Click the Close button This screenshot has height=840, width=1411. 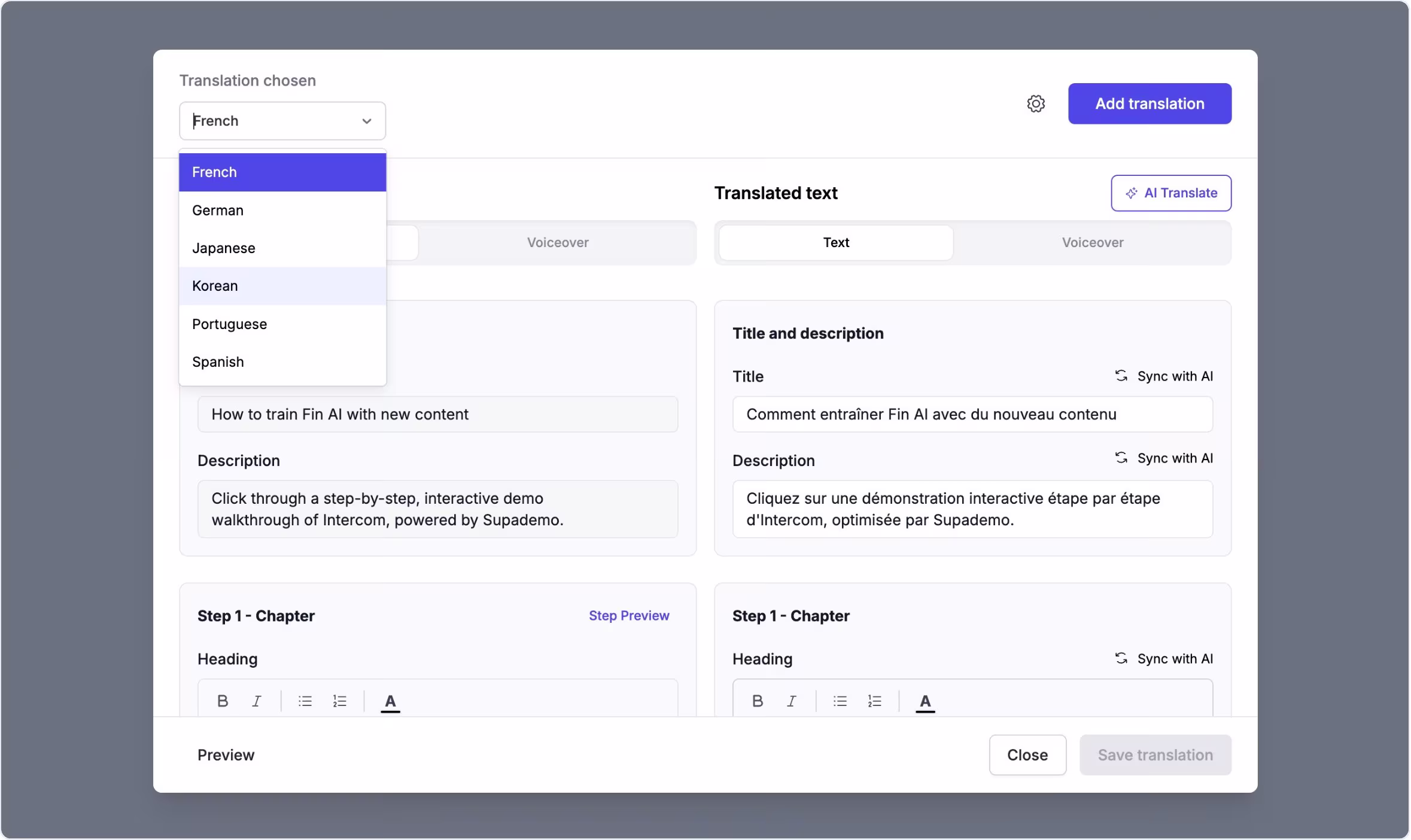[x=1027, y=754]
